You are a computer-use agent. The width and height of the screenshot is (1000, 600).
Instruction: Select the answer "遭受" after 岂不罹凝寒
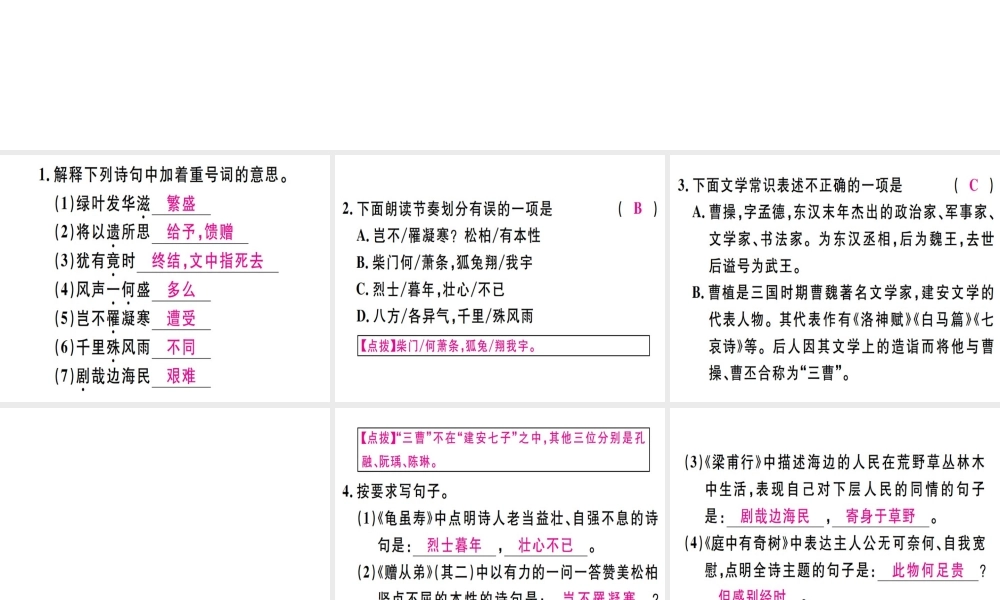[181, 318]
